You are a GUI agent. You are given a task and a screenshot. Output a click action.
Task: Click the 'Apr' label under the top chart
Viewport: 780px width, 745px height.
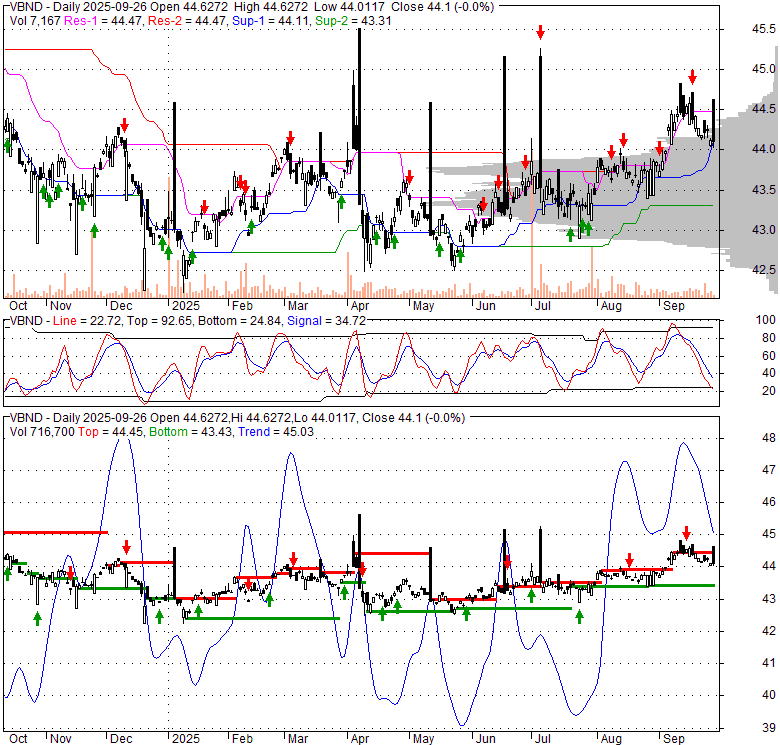[360, 306]
